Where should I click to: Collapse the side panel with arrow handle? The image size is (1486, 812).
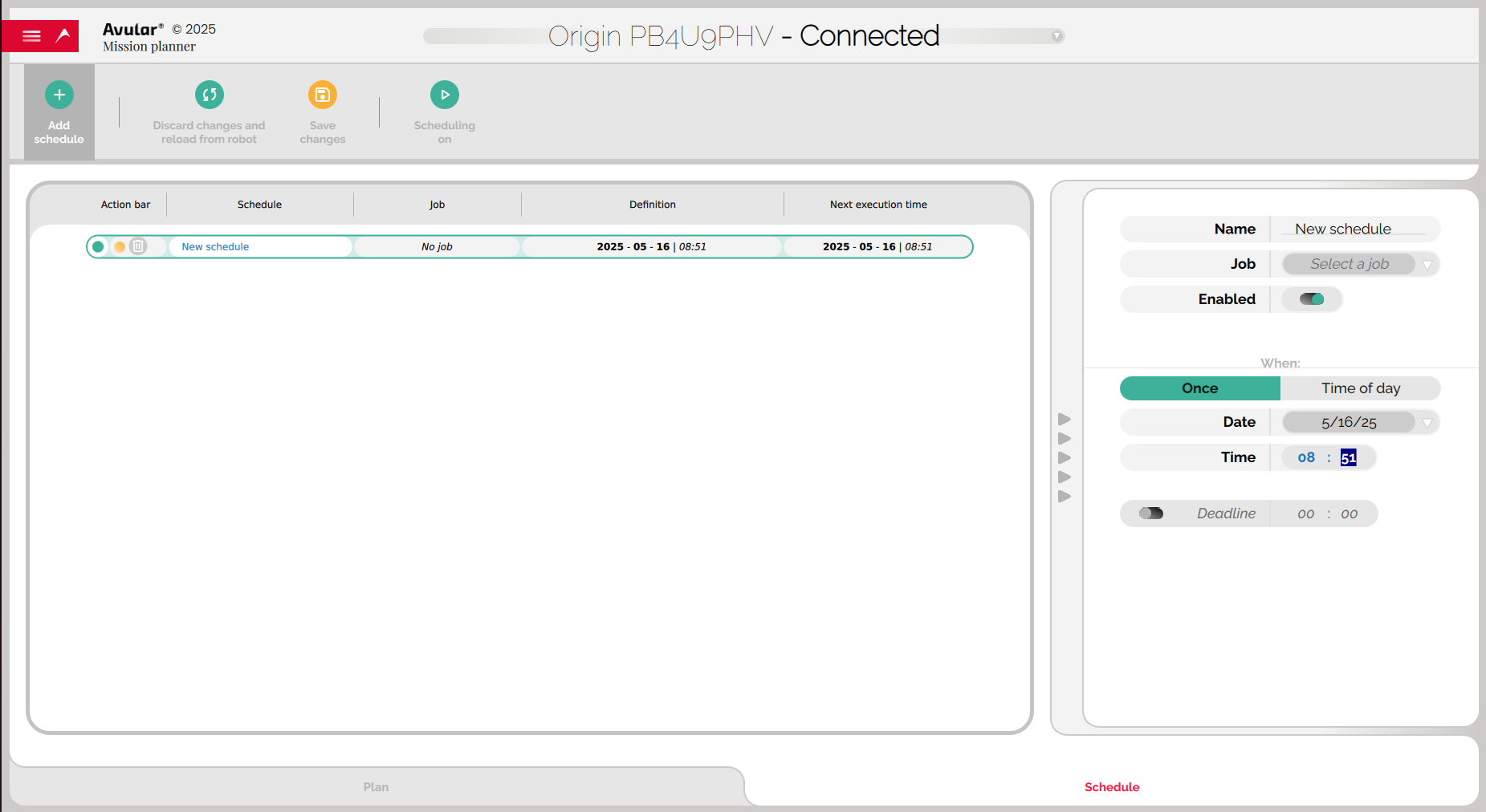pyautogui.click(x=1065, y=457)
